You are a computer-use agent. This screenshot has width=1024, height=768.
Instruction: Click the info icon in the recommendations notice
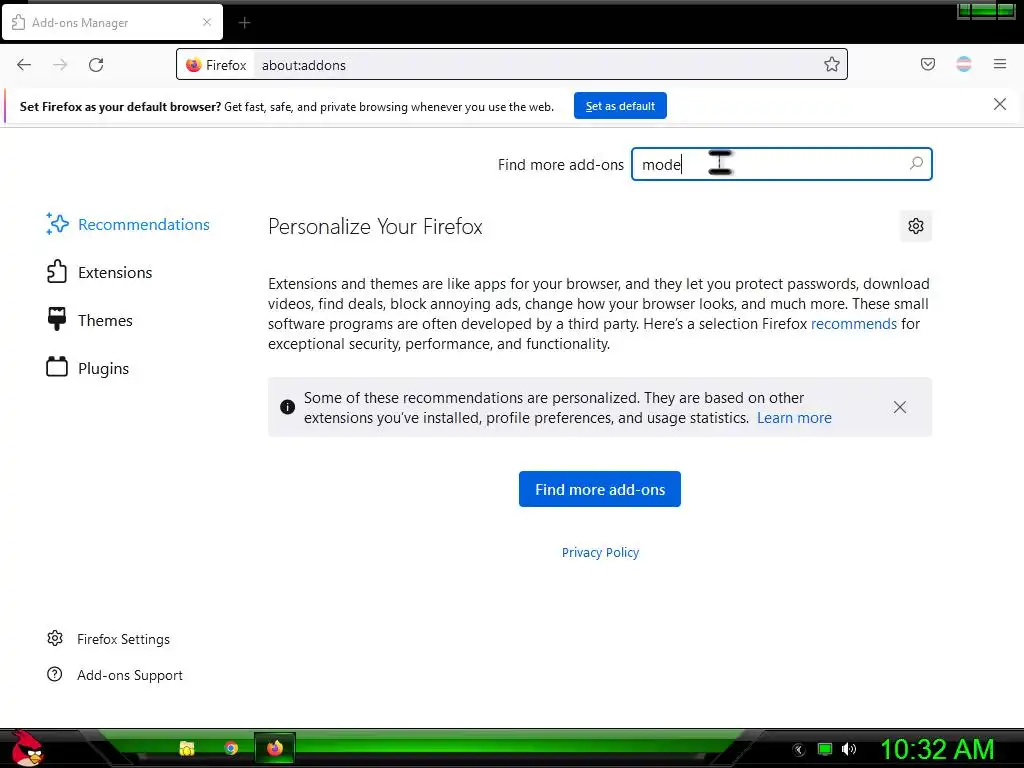click(287, 407)
